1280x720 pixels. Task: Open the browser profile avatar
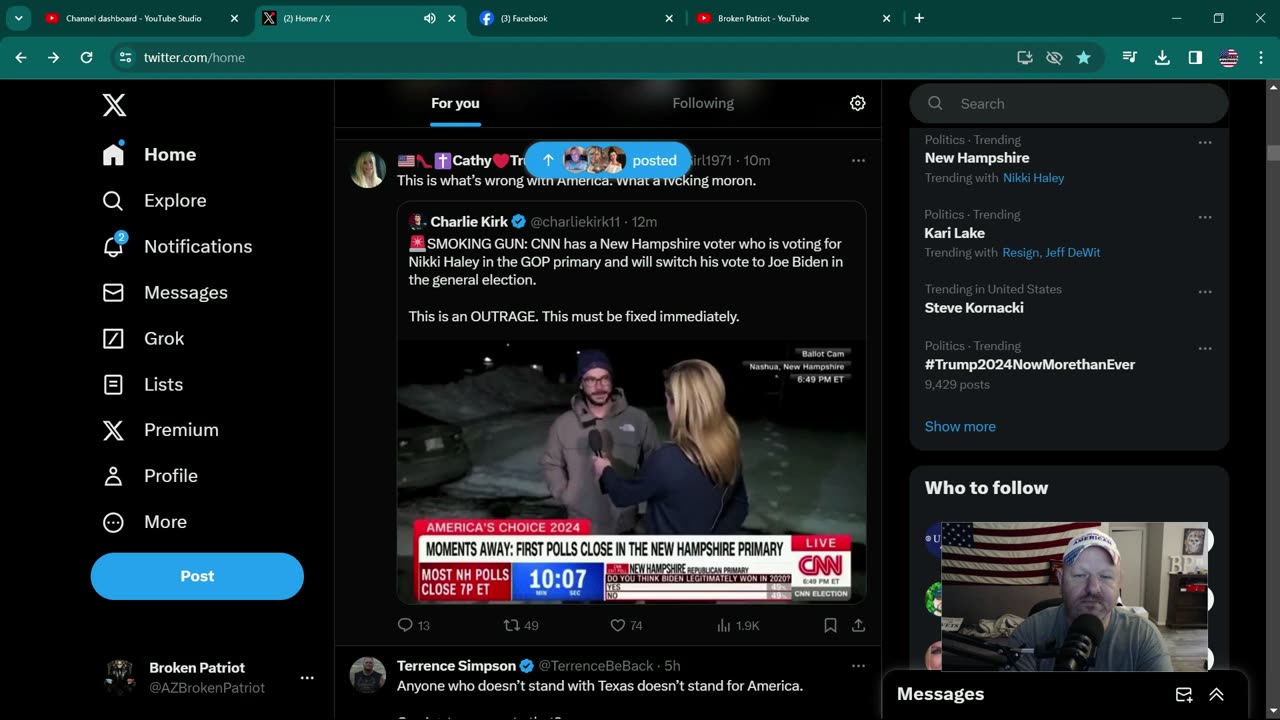pyautogui.click(x=1229, y=58)
